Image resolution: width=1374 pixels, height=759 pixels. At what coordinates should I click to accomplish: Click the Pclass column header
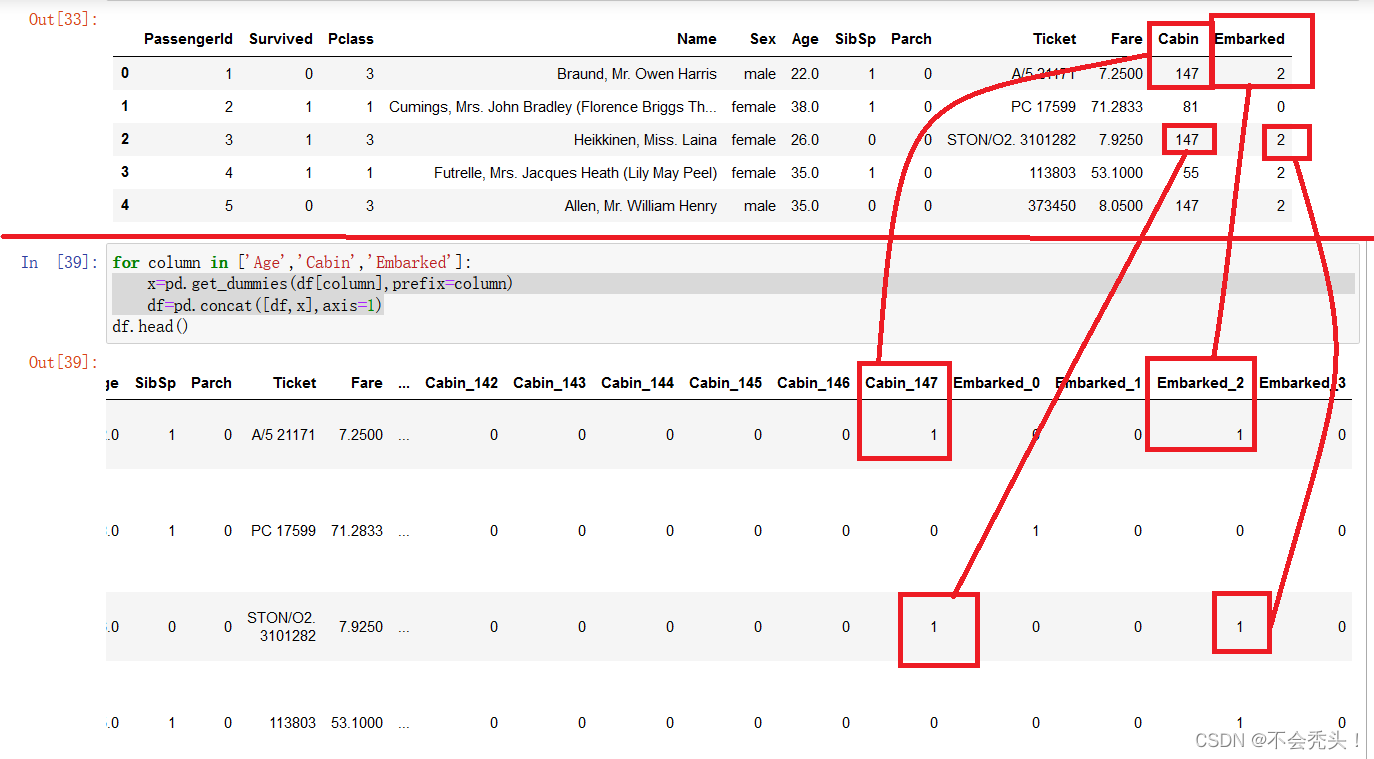click(351, 39)
